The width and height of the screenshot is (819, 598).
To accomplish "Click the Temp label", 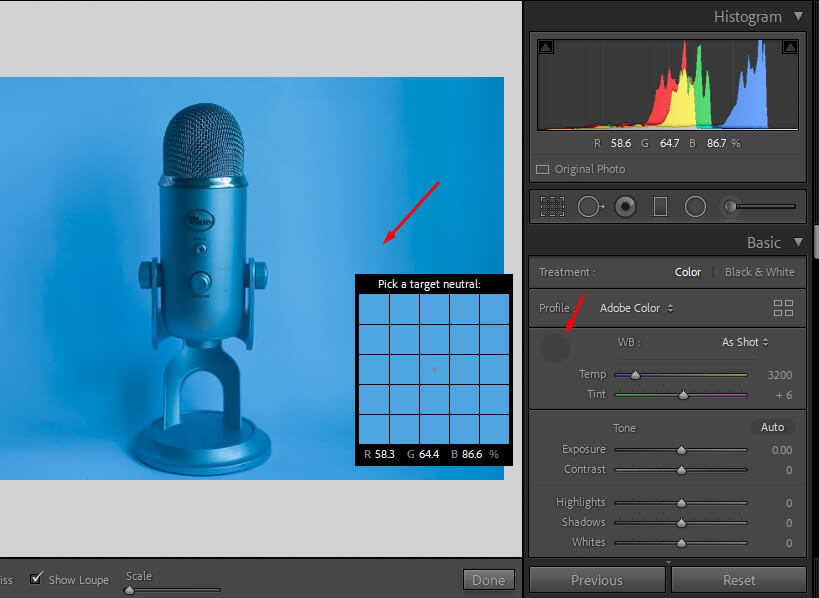I will point(592,374).
